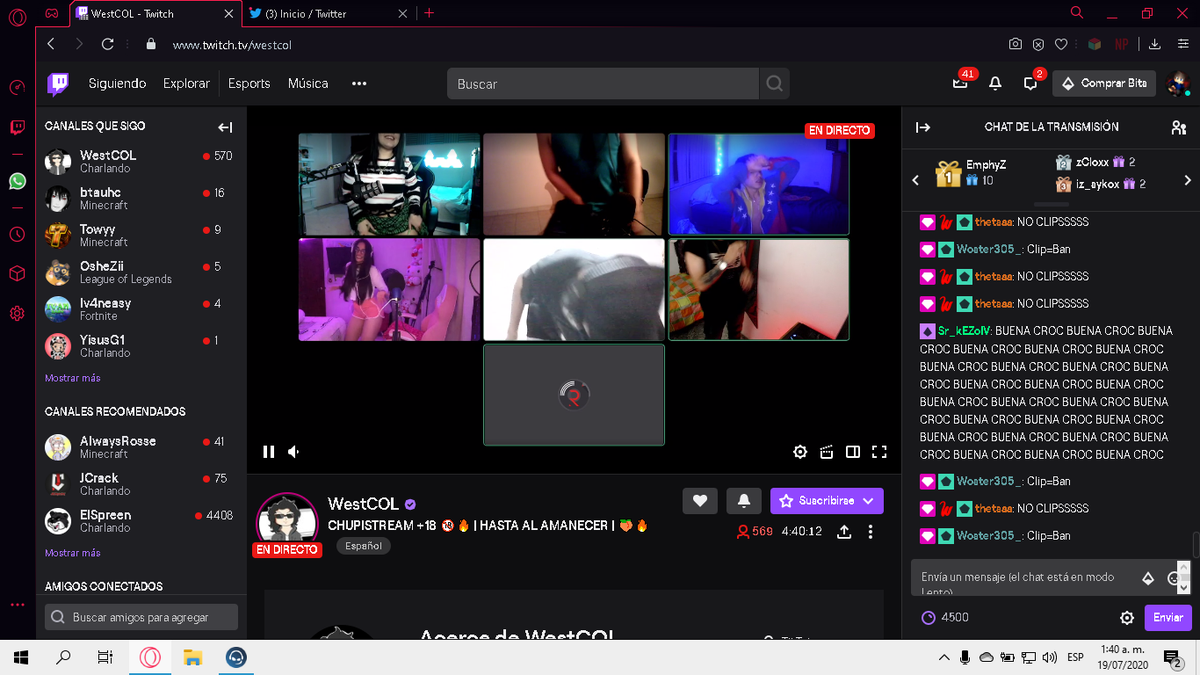This screenshot has width=1200, height=675.
Task: Open stream three-dot options menu
Action: (871, 532)
